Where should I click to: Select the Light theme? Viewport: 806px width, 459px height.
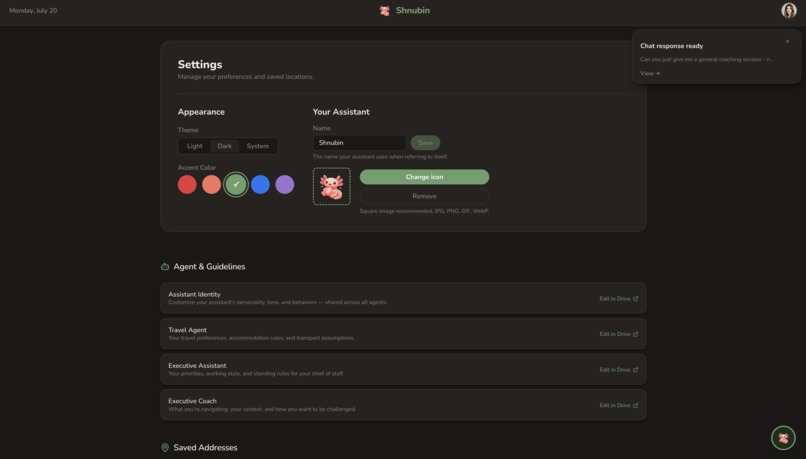pyautogui.click(x=194, y=146)
